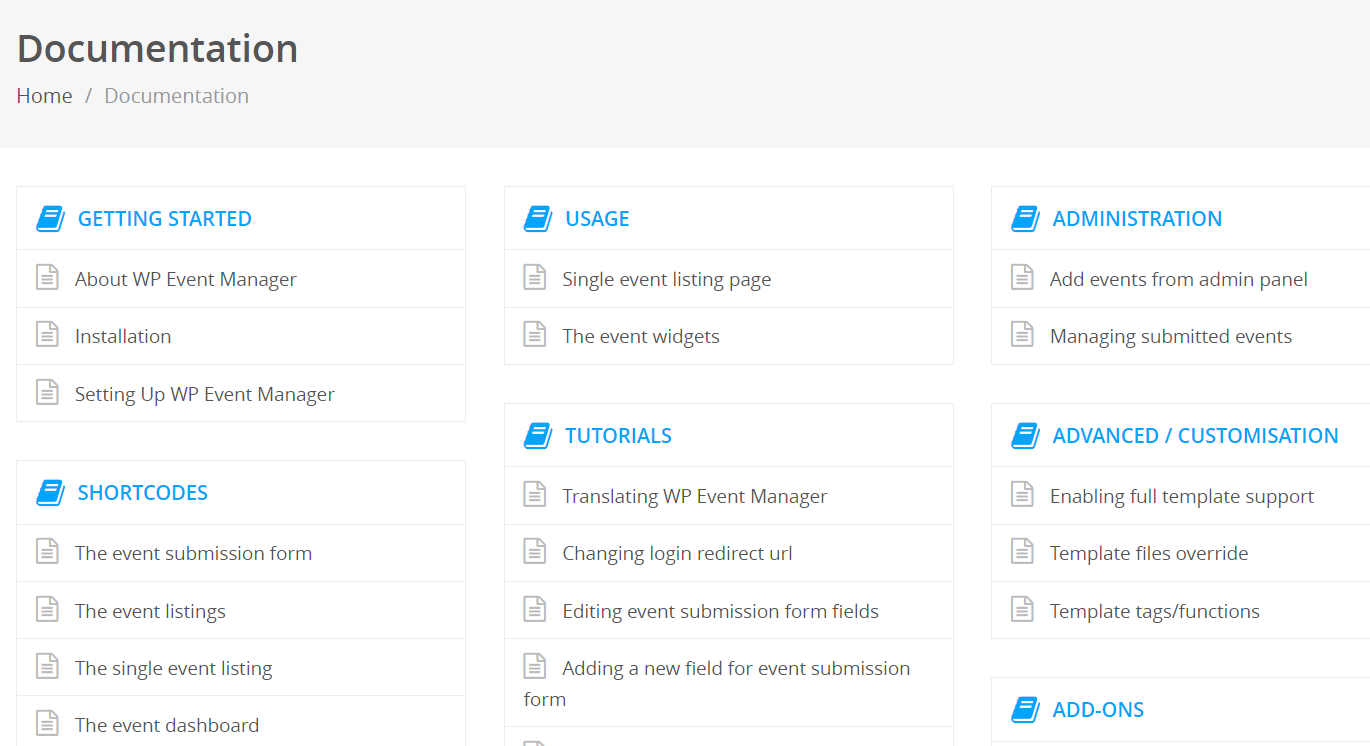
Task: Open Translating WP Event Manager article
Action: 695,496
